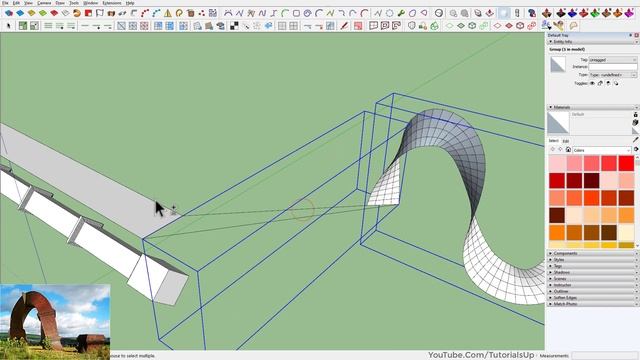
Task: Click the blue terrain sandbox icon
Action: coord(573,13)
